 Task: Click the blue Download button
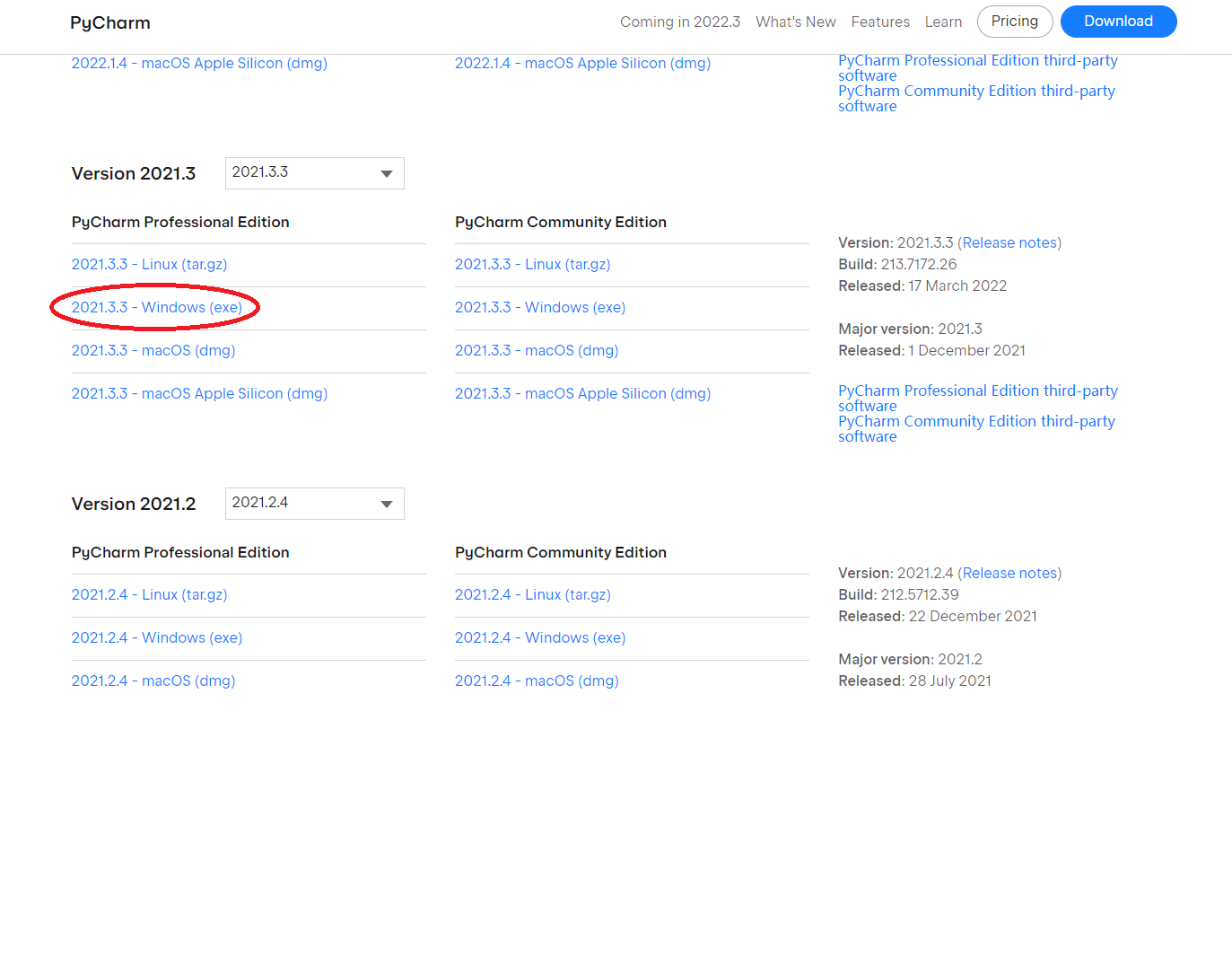tap(1118, 22)
